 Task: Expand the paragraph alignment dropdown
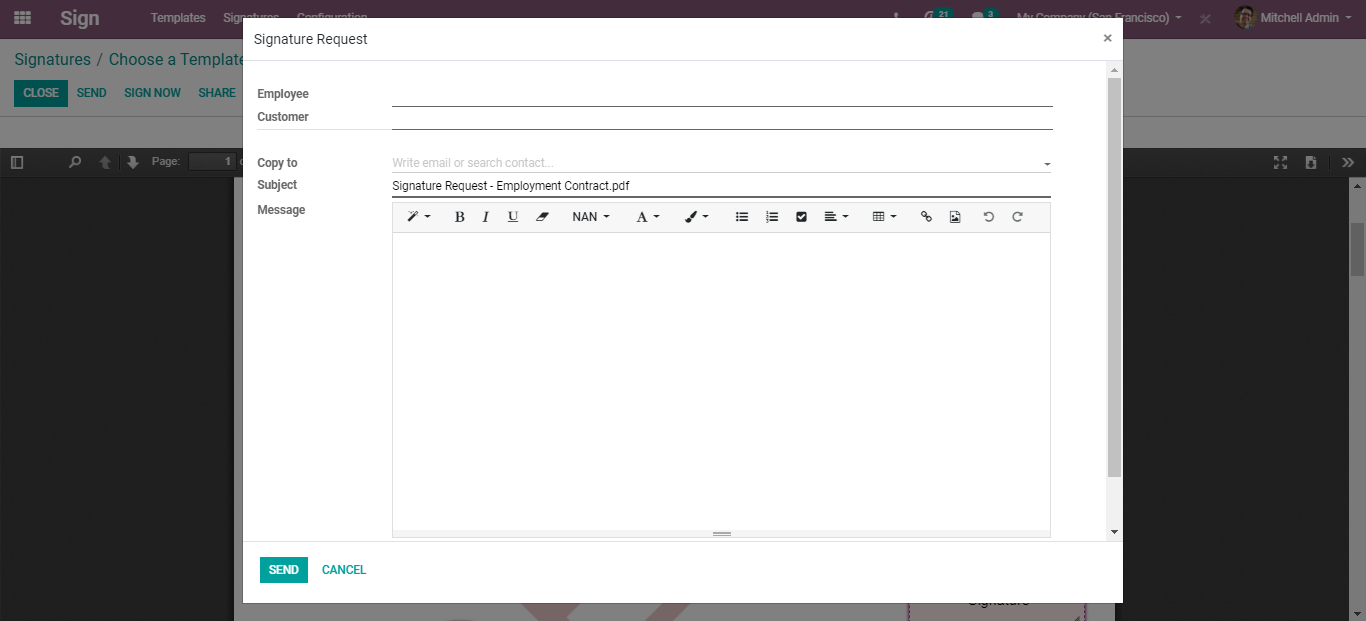(836, 217)
